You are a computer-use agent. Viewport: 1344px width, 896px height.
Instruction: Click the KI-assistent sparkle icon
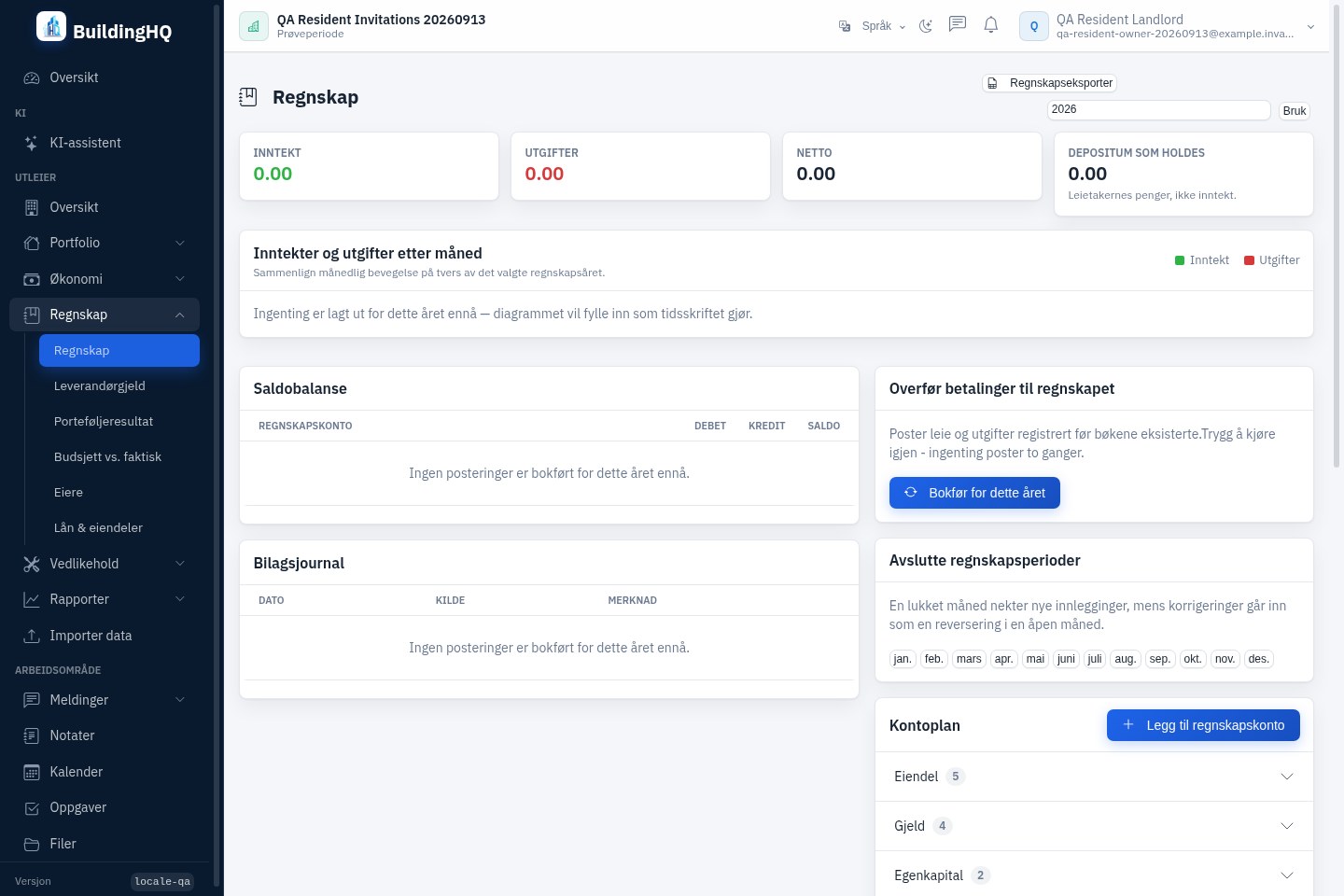32,143
